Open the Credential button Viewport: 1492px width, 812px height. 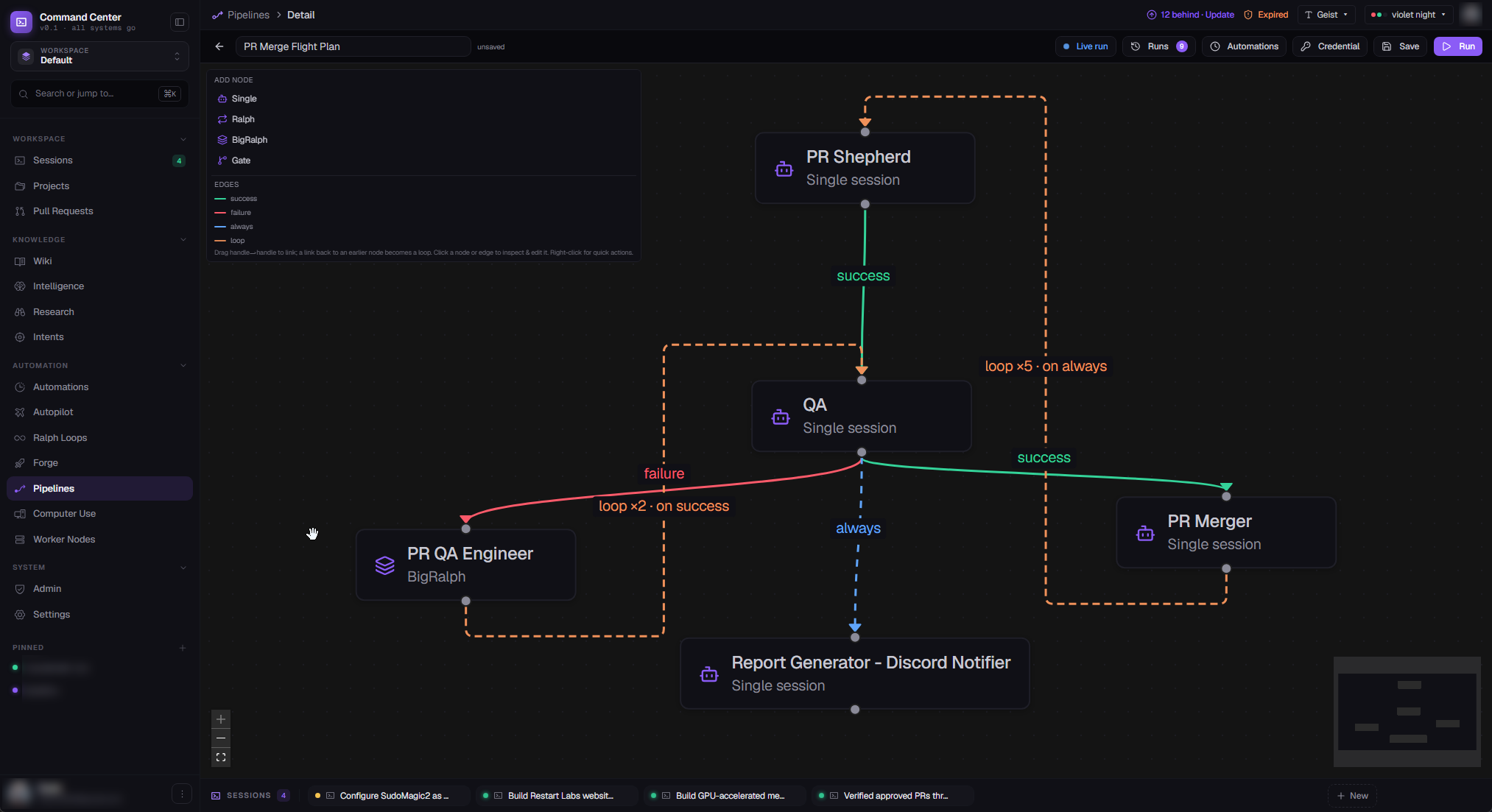point(1330,46)
